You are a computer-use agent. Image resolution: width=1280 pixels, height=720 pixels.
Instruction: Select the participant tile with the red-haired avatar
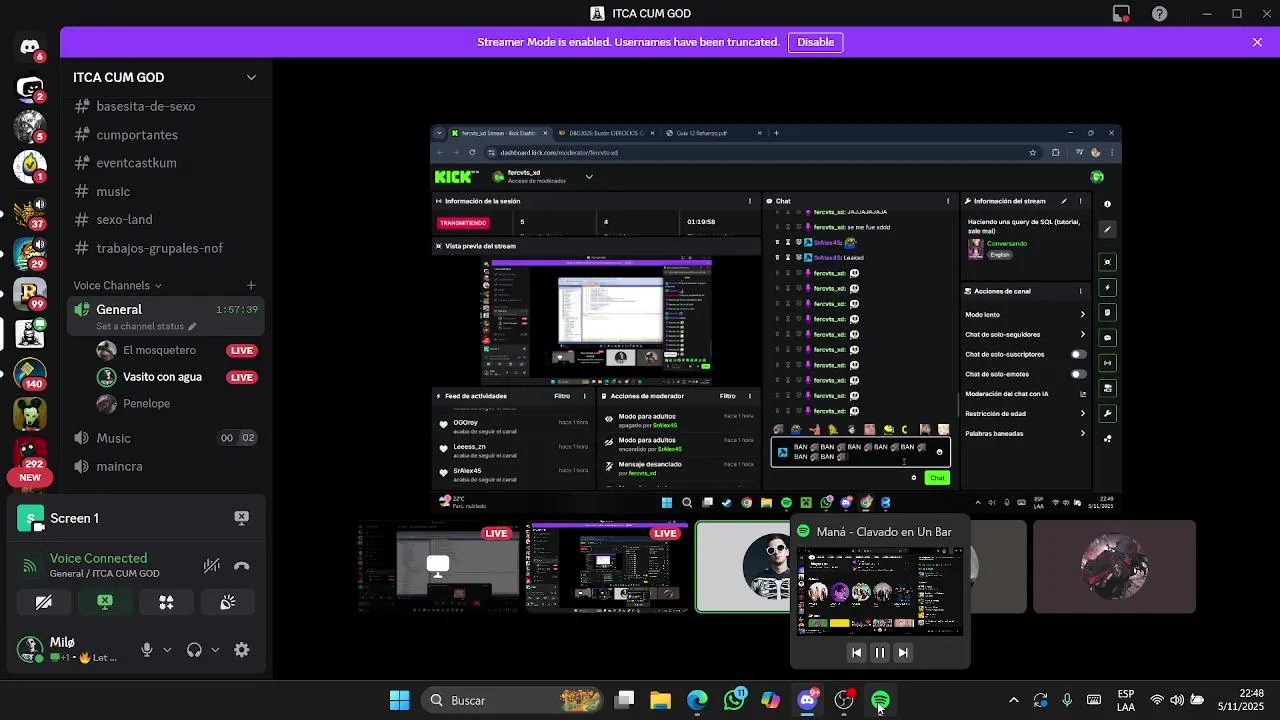point(1114,566)
